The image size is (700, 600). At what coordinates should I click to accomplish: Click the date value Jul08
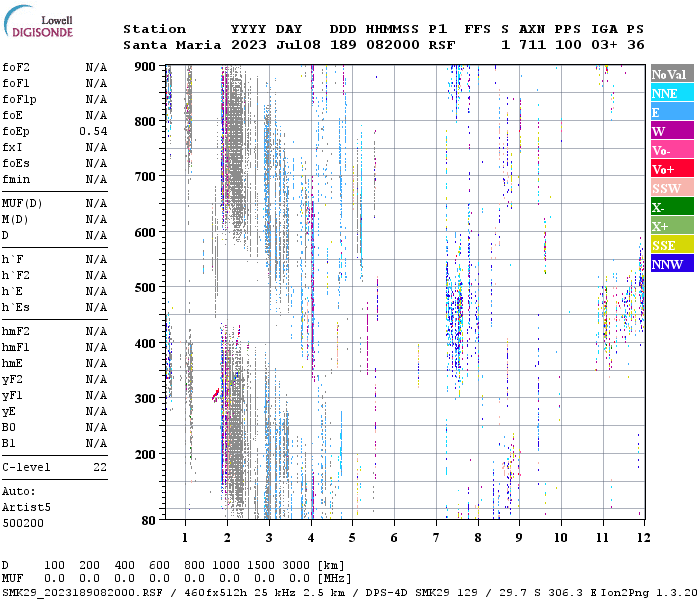(298, 45)
